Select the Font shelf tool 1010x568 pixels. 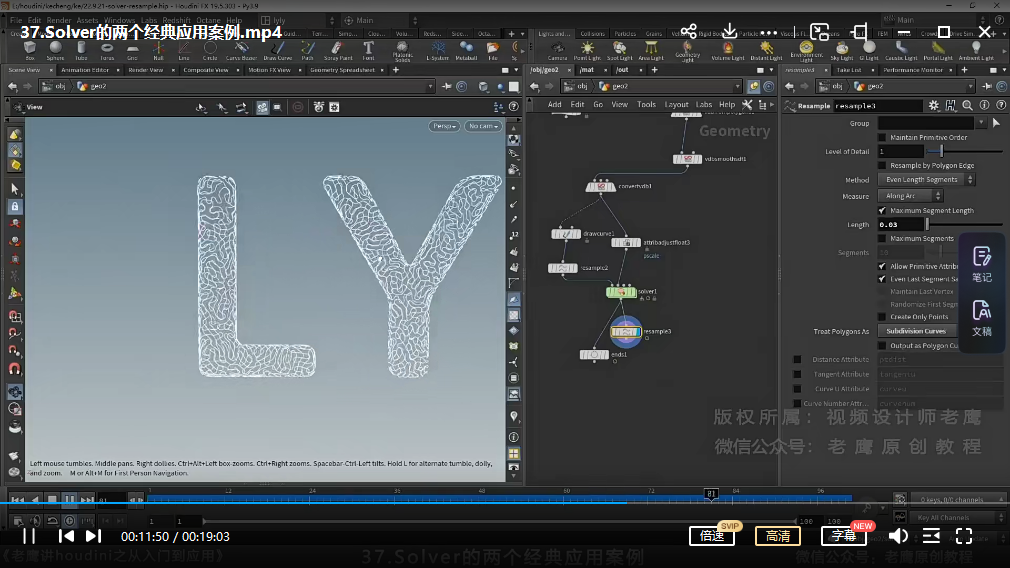click(368, 50)
